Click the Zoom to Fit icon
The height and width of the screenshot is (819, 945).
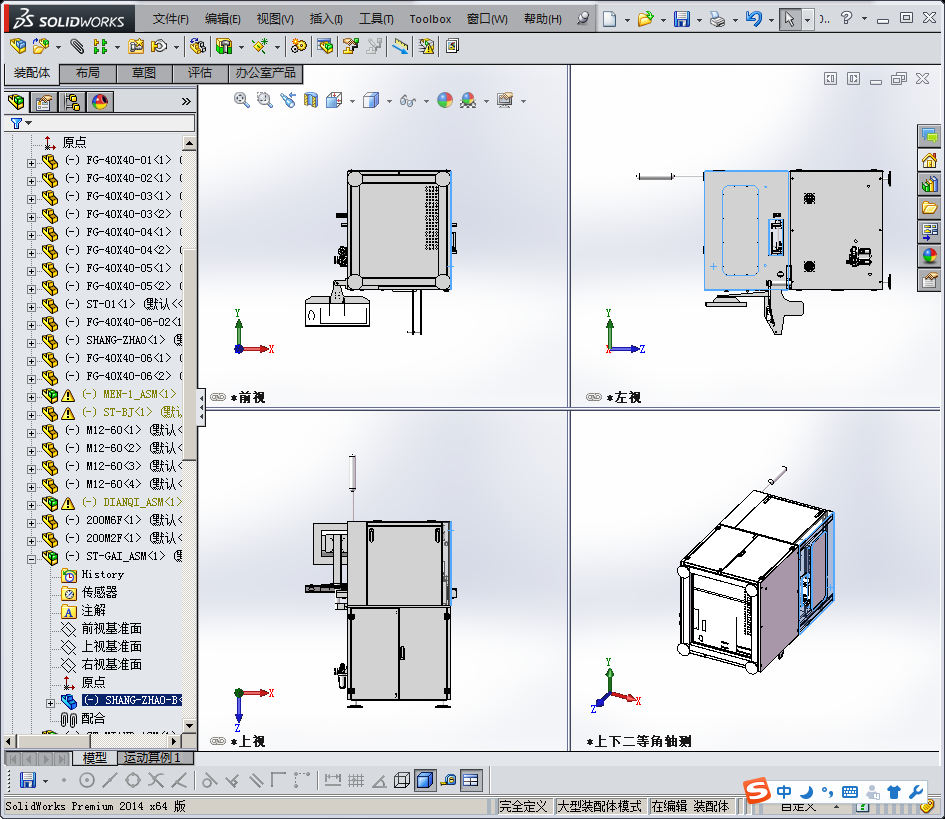coord(242,100)
